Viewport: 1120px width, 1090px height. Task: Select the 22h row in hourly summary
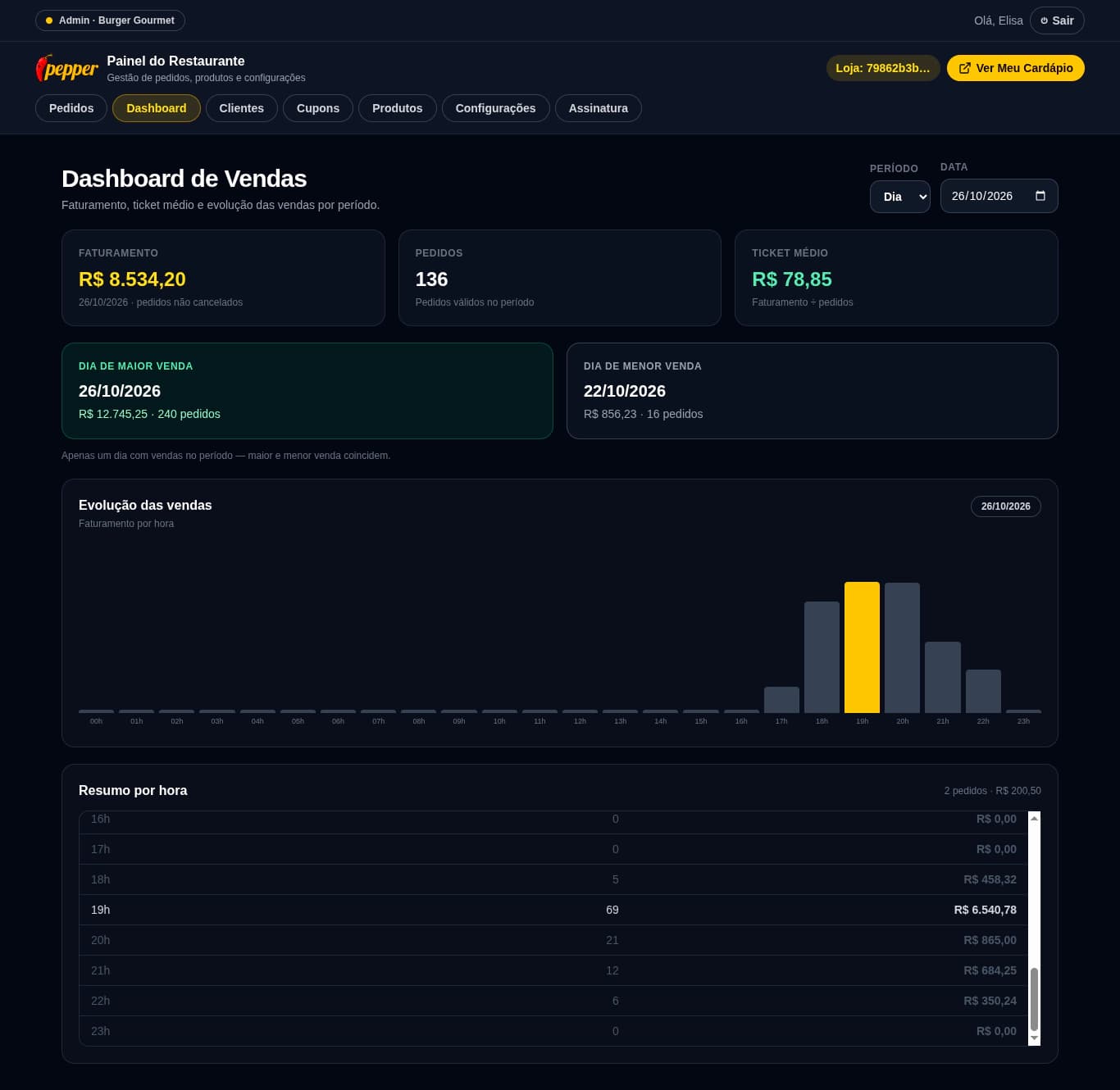click(553, 1001)
